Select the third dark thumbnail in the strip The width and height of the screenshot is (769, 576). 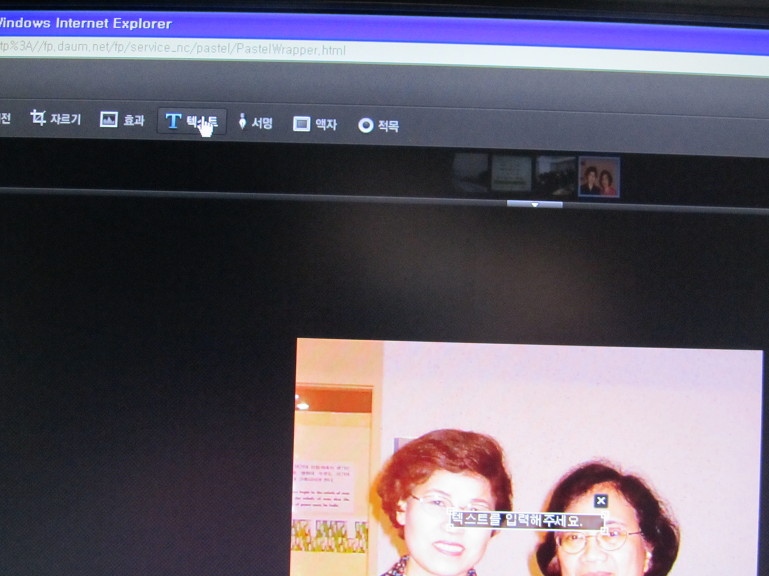tap(556, 175)
